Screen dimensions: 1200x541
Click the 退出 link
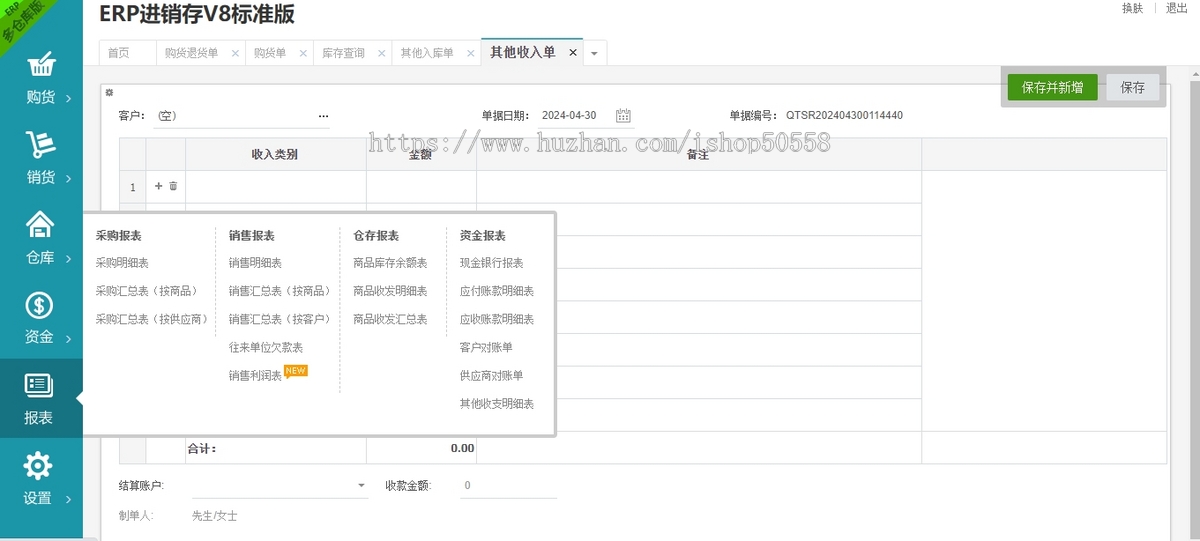[x=1176, y=8]
